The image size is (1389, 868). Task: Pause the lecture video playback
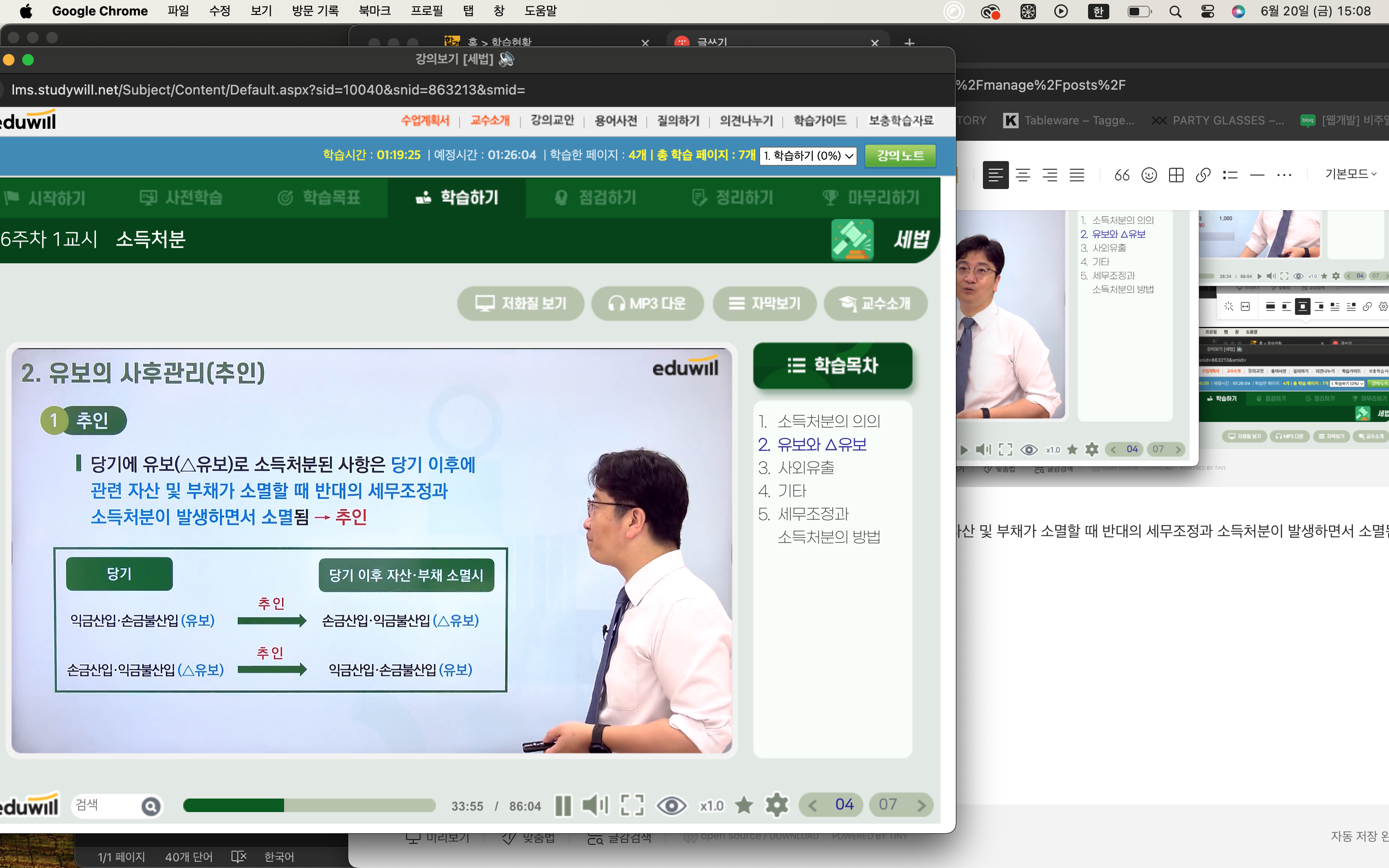point(563,805)
